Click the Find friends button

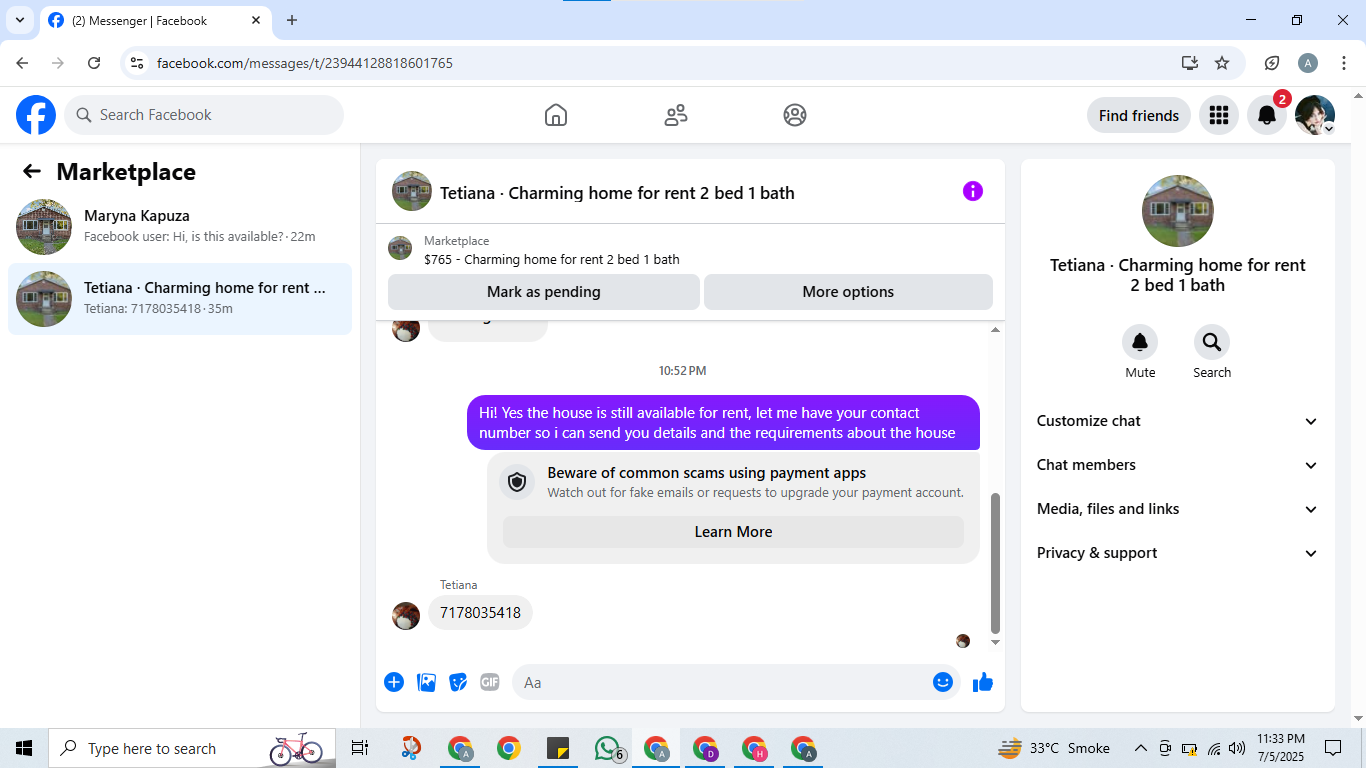click(x=1139, y=115)
